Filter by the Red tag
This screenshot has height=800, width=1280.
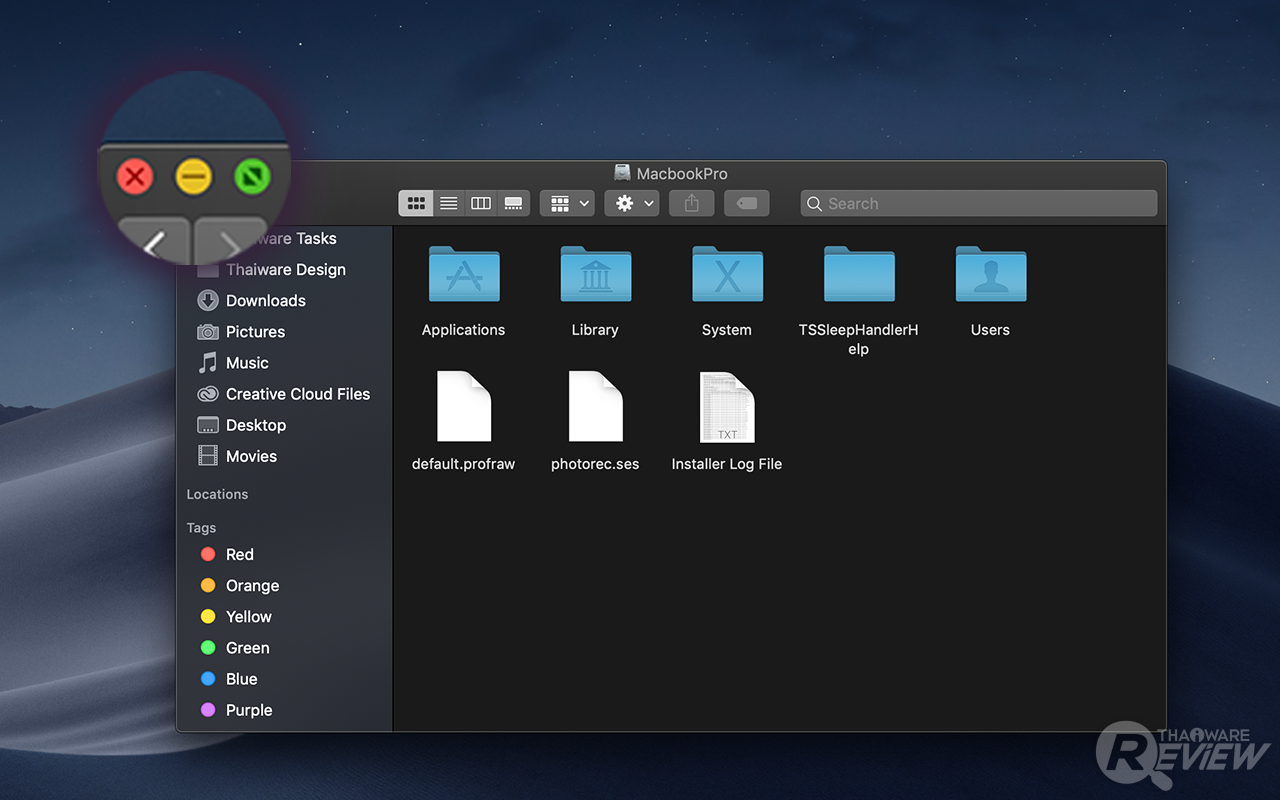tap(239, 555)
